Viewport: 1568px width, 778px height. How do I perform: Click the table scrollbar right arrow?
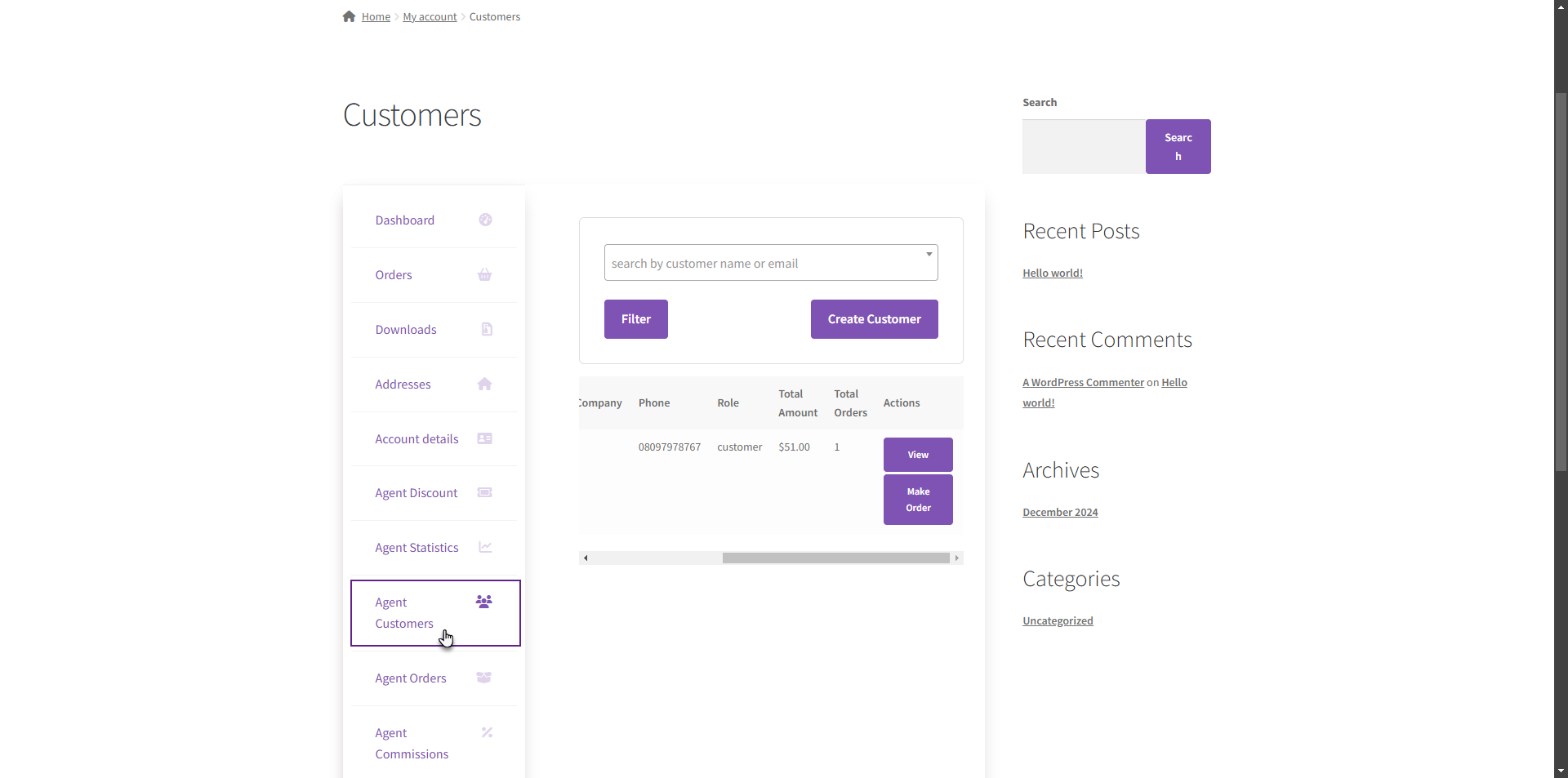pos(956,558)
